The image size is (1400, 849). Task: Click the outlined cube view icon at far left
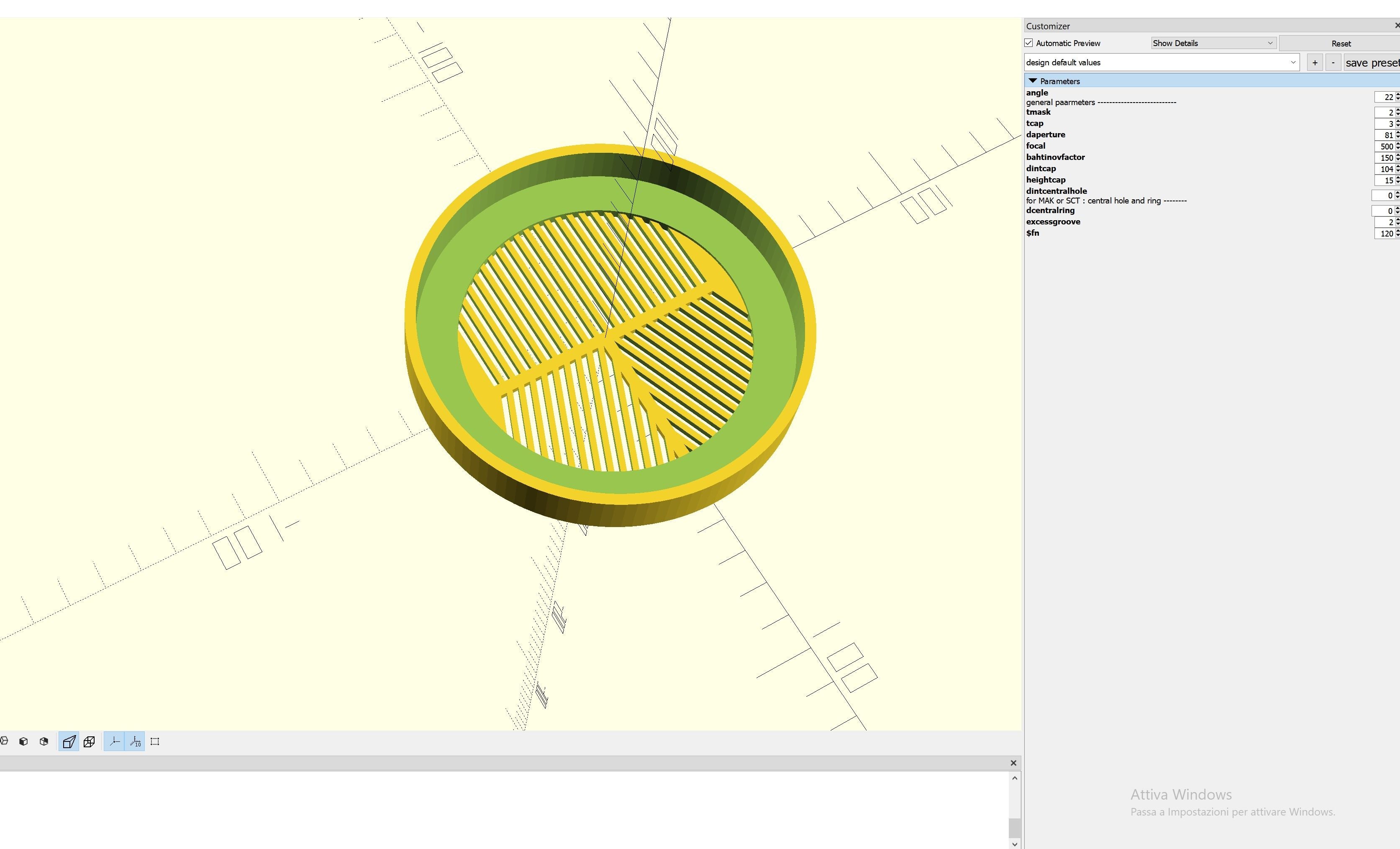tap(4, 741)
